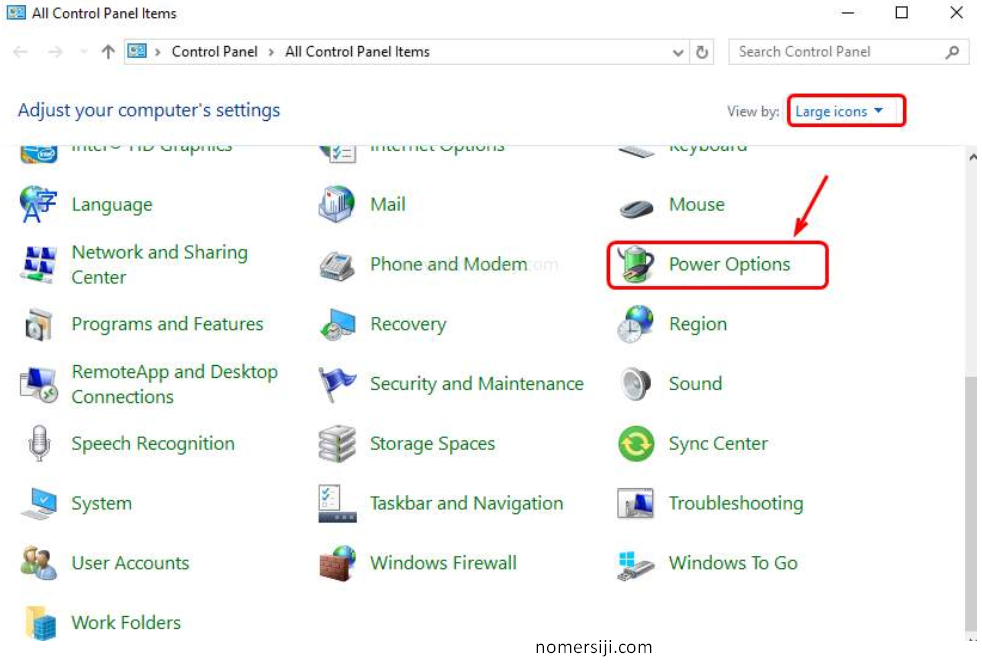Open the Windows Firewall link text
Screen dimensions: 982x667
(x=443, y=562)
